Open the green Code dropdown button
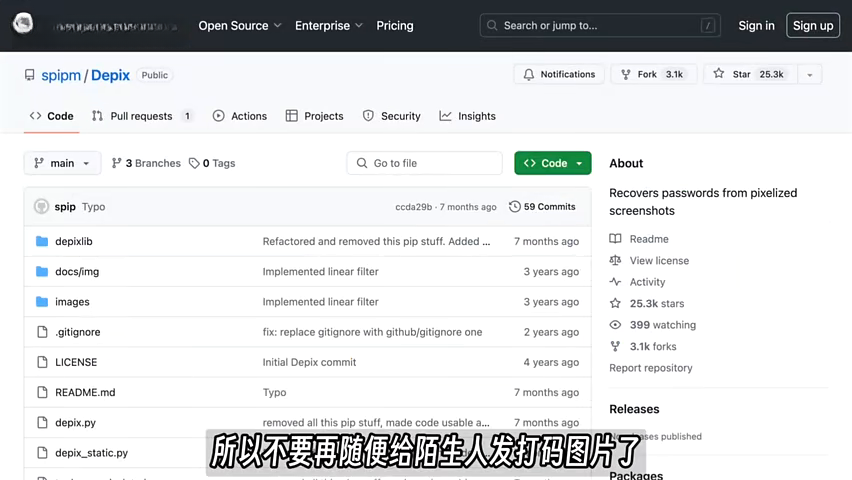 553,163
